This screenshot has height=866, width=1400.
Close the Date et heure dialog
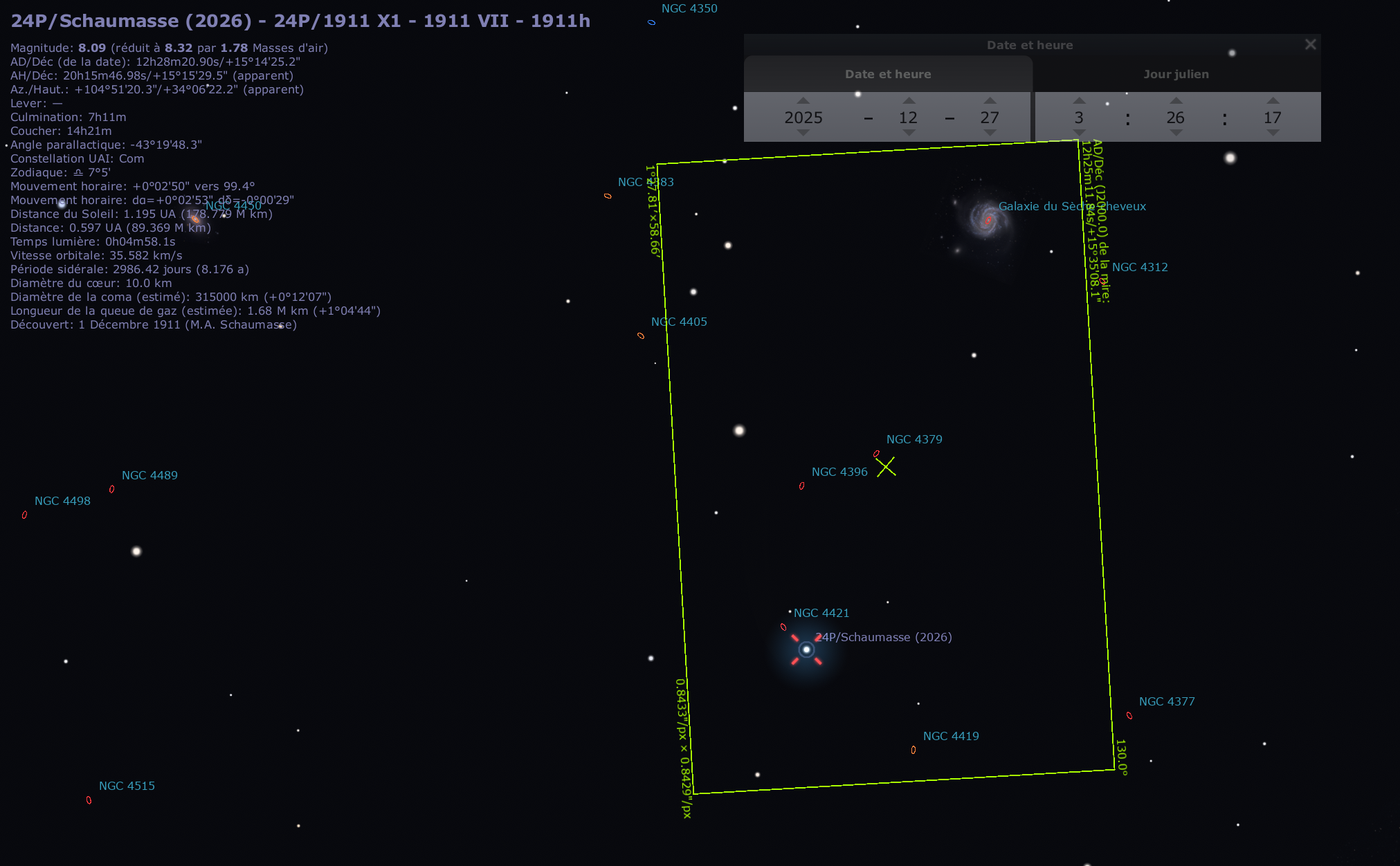click(x=1310, y=44)
